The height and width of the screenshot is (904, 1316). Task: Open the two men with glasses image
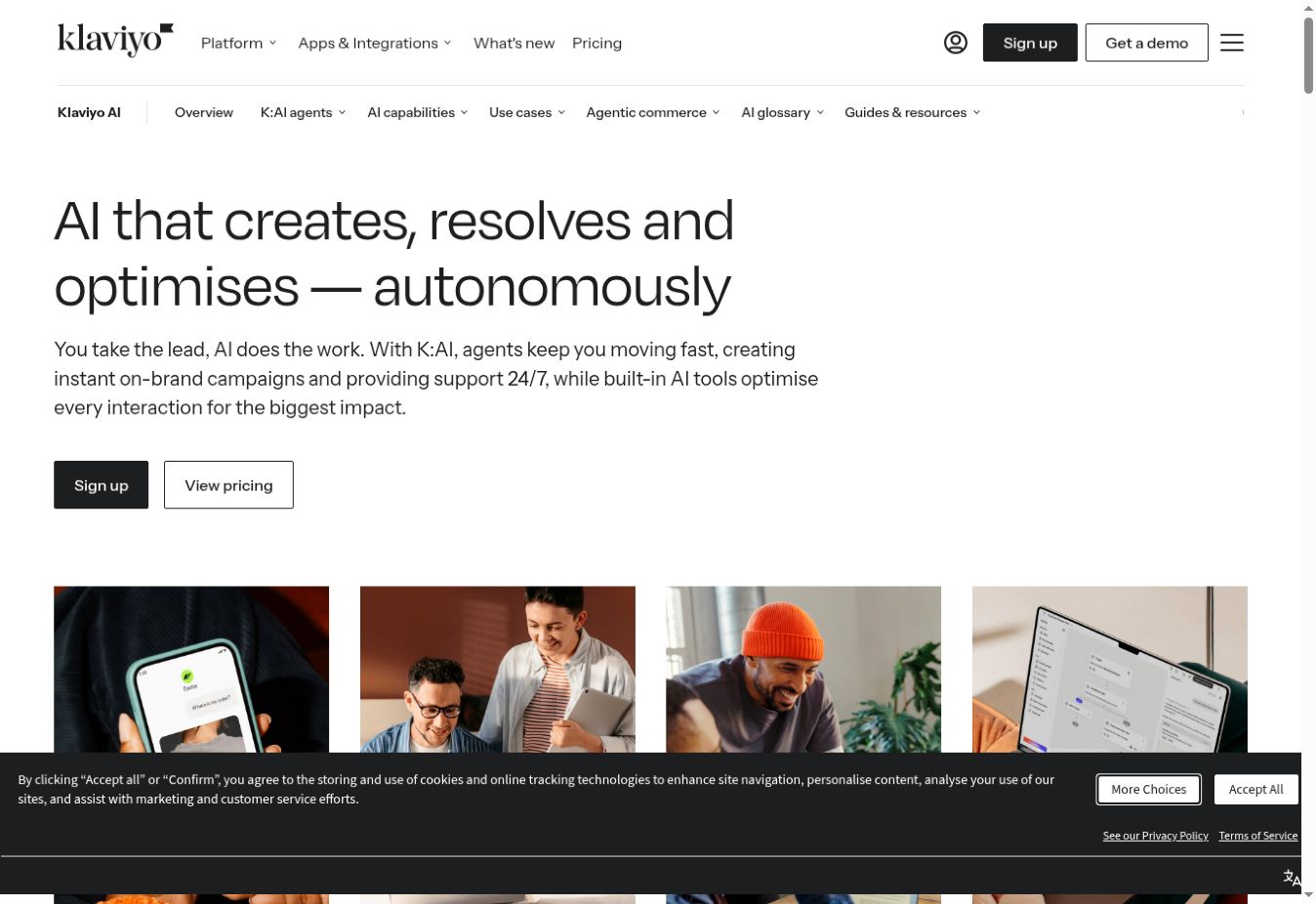coord(498,670)
